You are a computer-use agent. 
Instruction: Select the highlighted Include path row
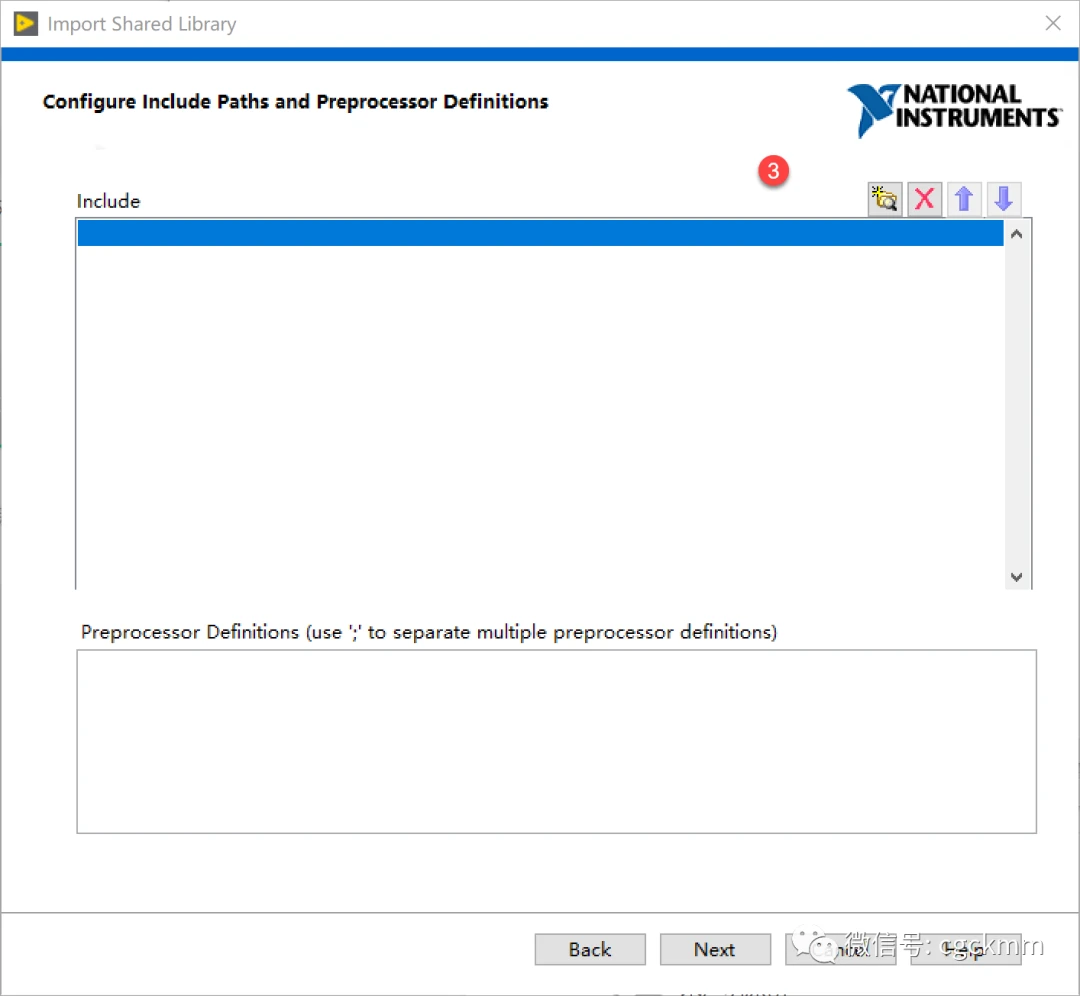tap(540, 233)
